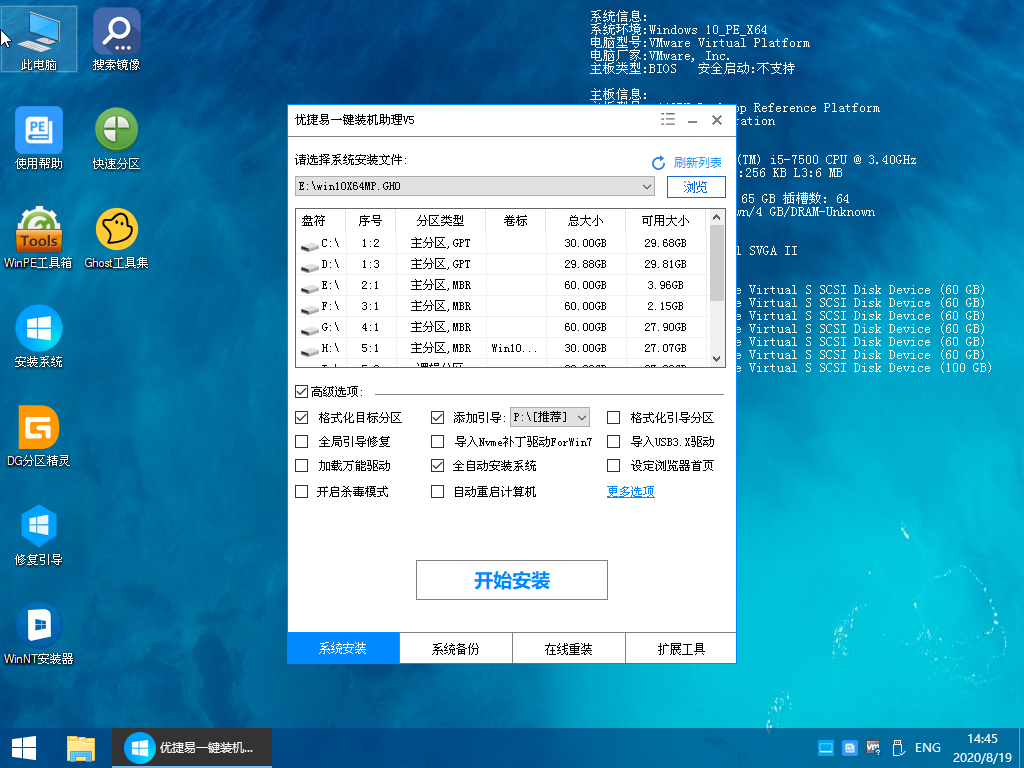The image size is (1024, 768).
Task: Expand the system image file dropdown
Action: 647,186
